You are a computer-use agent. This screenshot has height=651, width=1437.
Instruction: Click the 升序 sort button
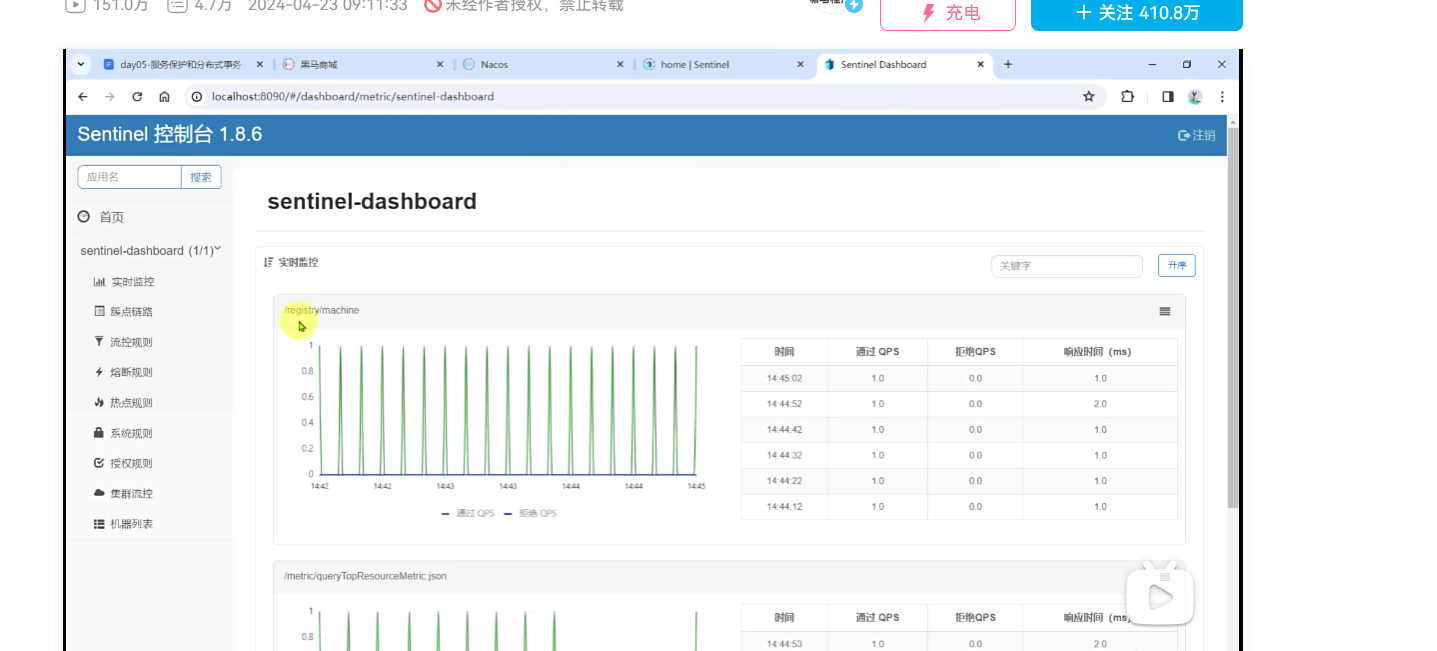(x=1177, y=266)
